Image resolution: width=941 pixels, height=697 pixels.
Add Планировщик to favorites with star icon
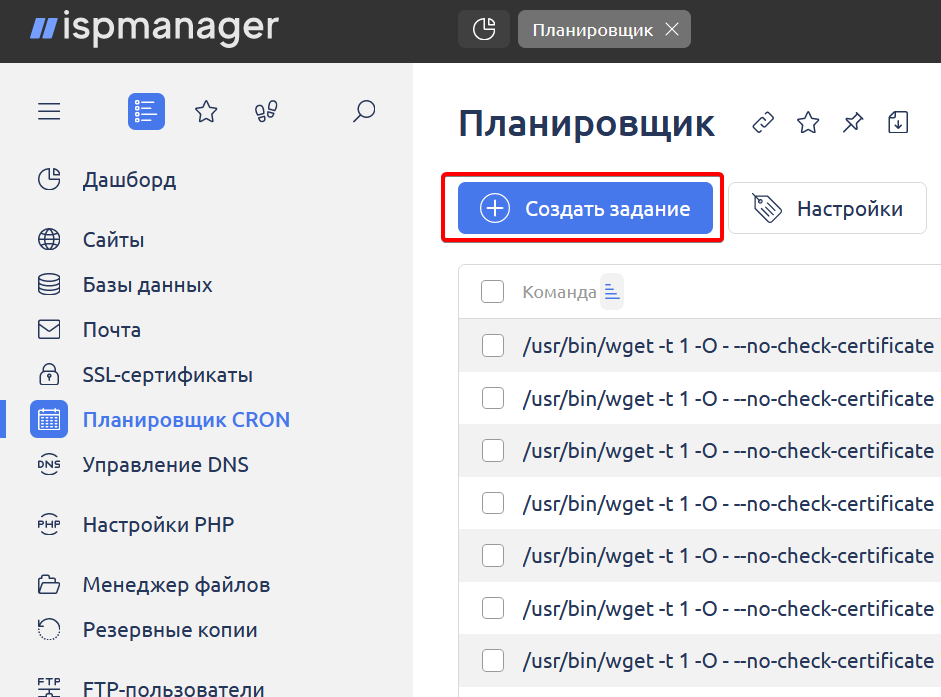pos(808,123)
